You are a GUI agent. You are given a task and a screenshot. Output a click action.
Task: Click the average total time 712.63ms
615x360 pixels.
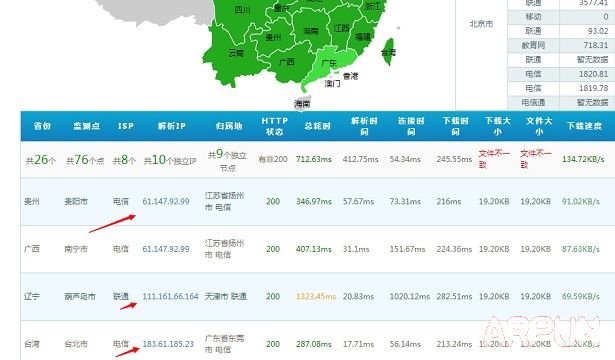tap(314, 159)
